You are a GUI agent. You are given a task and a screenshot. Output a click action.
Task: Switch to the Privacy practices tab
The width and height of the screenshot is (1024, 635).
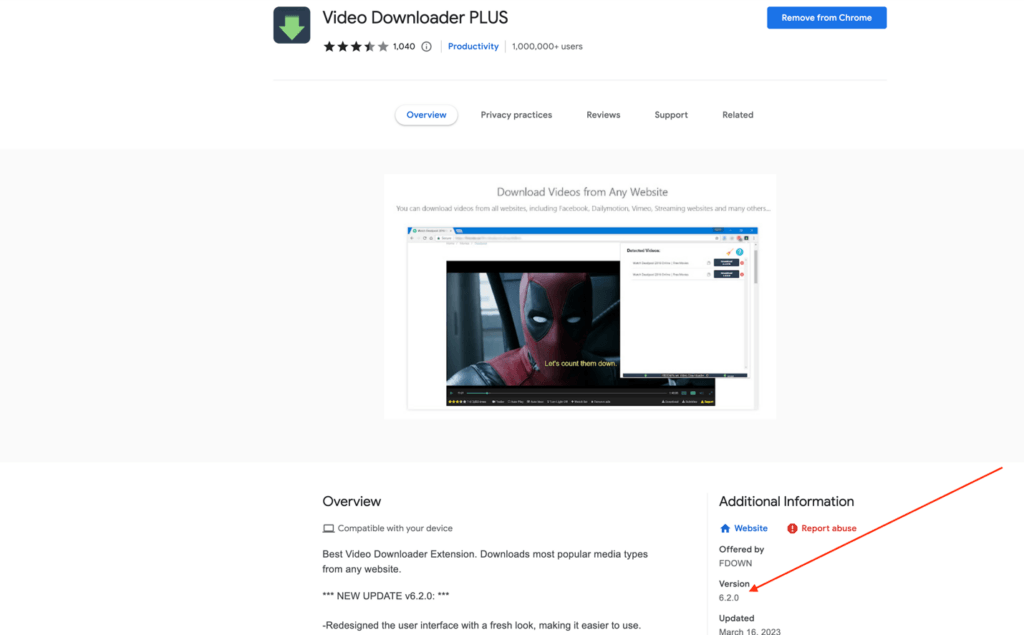[x=516, y=115]
